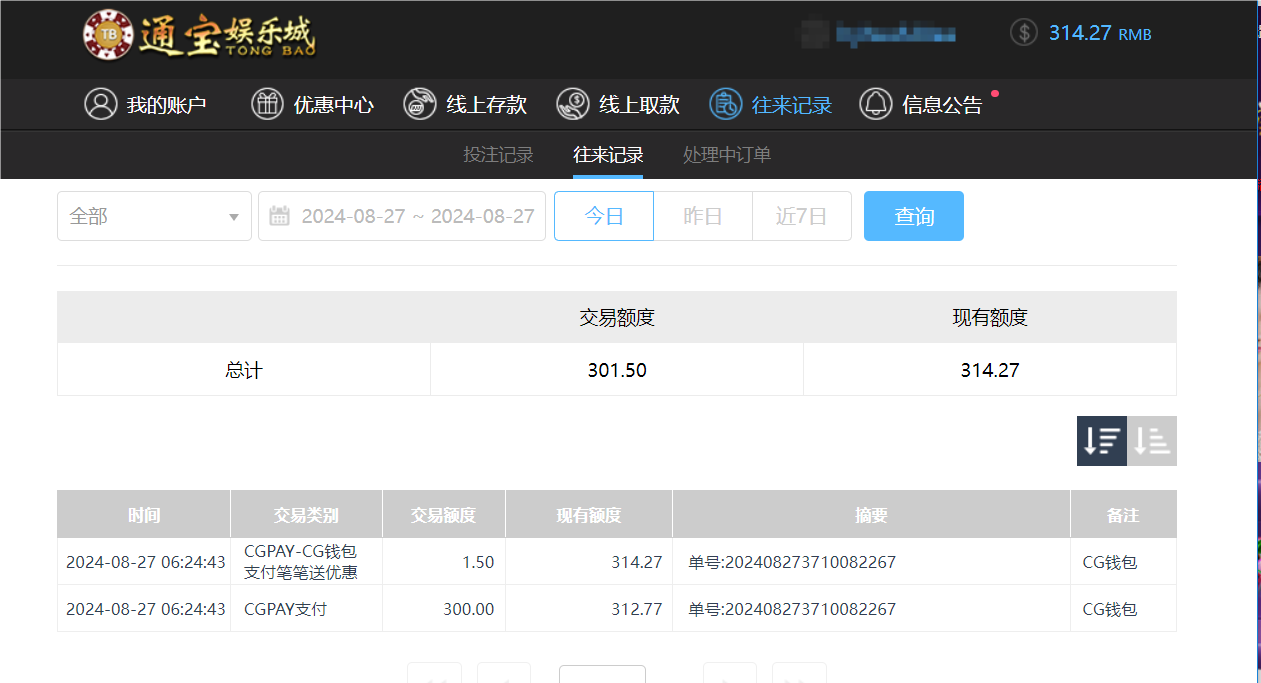
Task: Switch to ascending sort order icon
Action: point(1151,440)
